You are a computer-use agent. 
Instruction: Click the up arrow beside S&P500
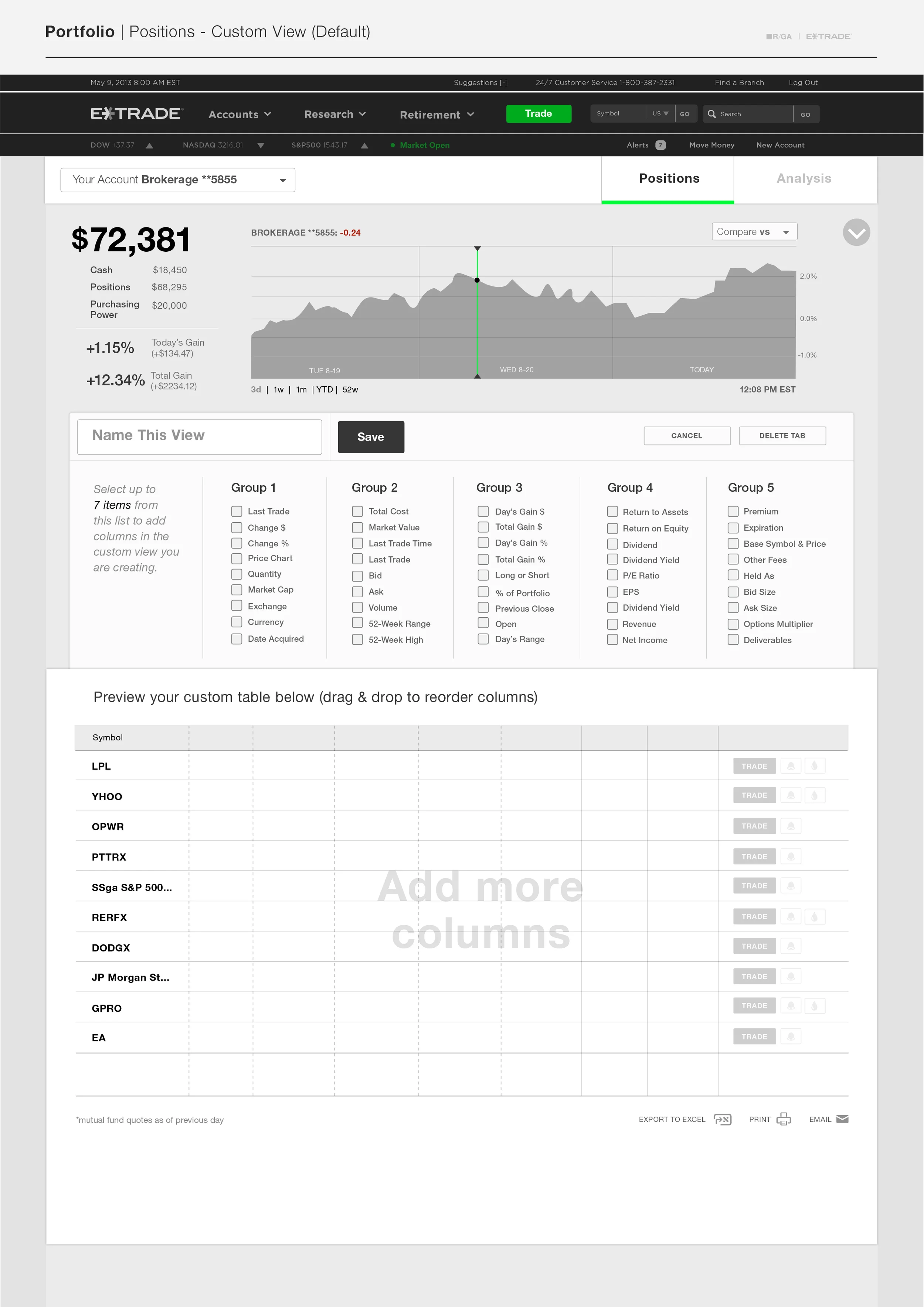point(364,146)
